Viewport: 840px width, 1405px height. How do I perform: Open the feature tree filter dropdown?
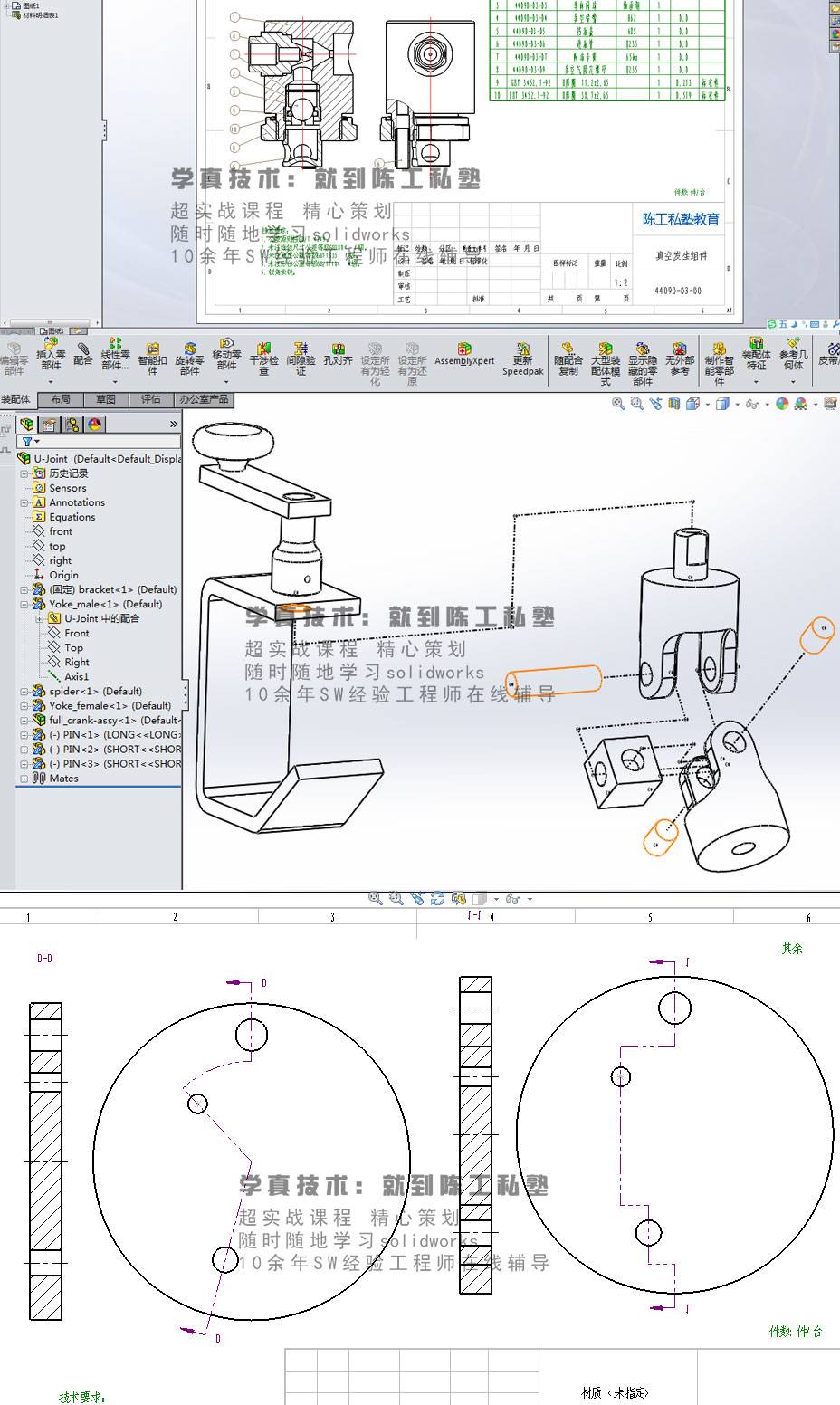[x=31, y=442]
